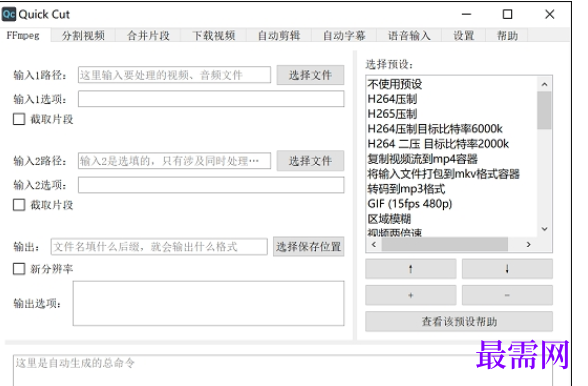Screen dimensions: 588x386
Task: Select preset H264压制目标比特率6000k
Action: pyautogui.click(x=452, y=129)
